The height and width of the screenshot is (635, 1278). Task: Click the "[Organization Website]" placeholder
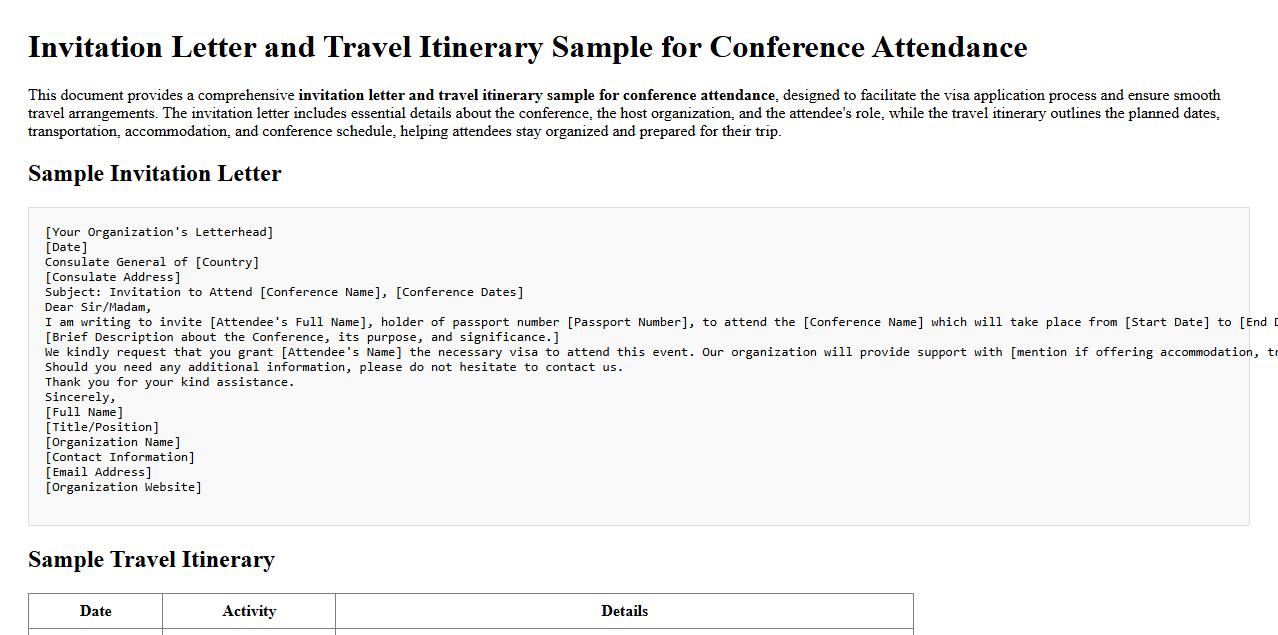(x=123, y=487)
